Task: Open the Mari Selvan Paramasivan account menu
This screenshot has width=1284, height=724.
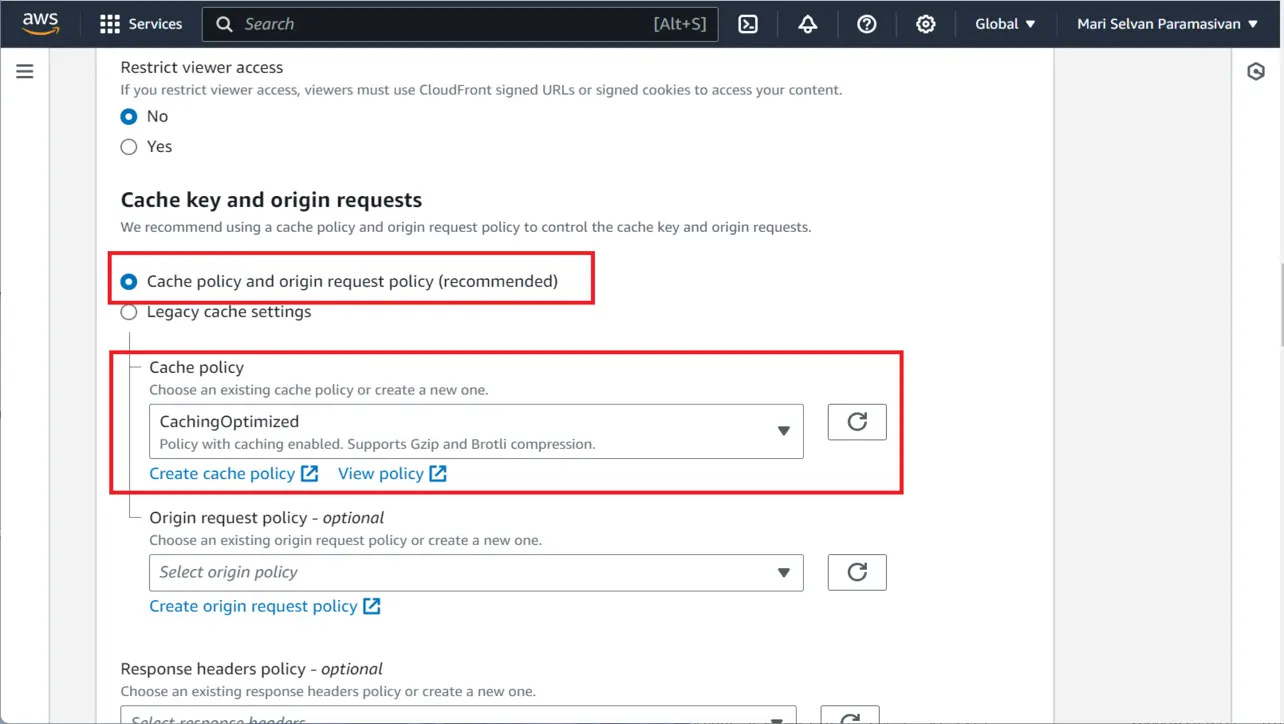Action: coord(1167,24)
